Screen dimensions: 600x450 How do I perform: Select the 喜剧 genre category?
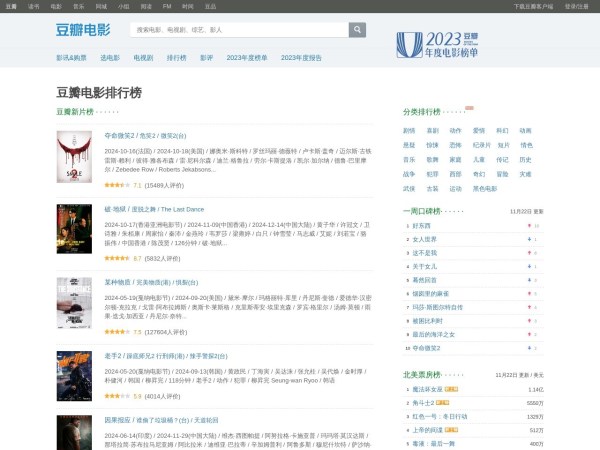432,130
